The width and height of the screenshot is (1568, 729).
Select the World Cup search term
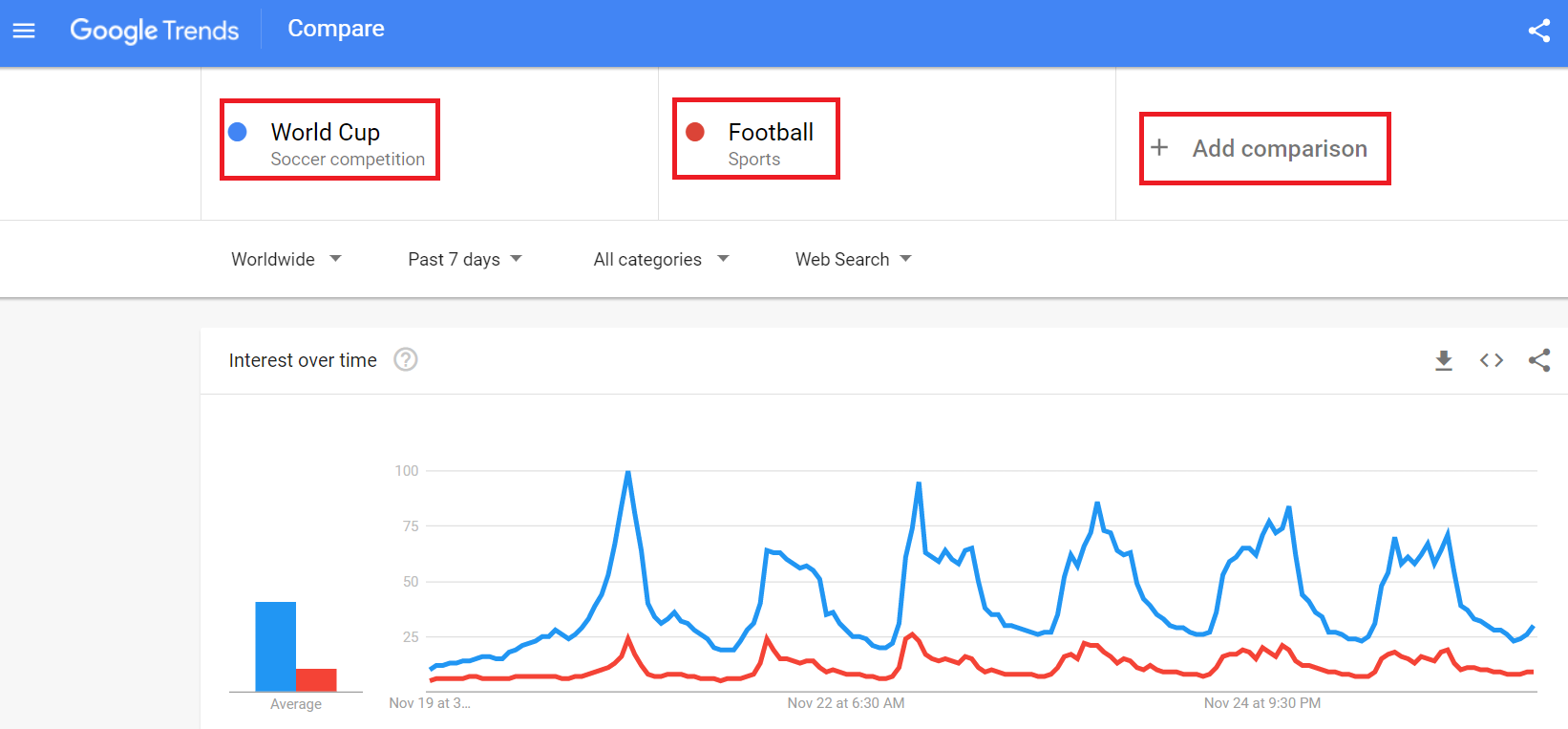329,139
